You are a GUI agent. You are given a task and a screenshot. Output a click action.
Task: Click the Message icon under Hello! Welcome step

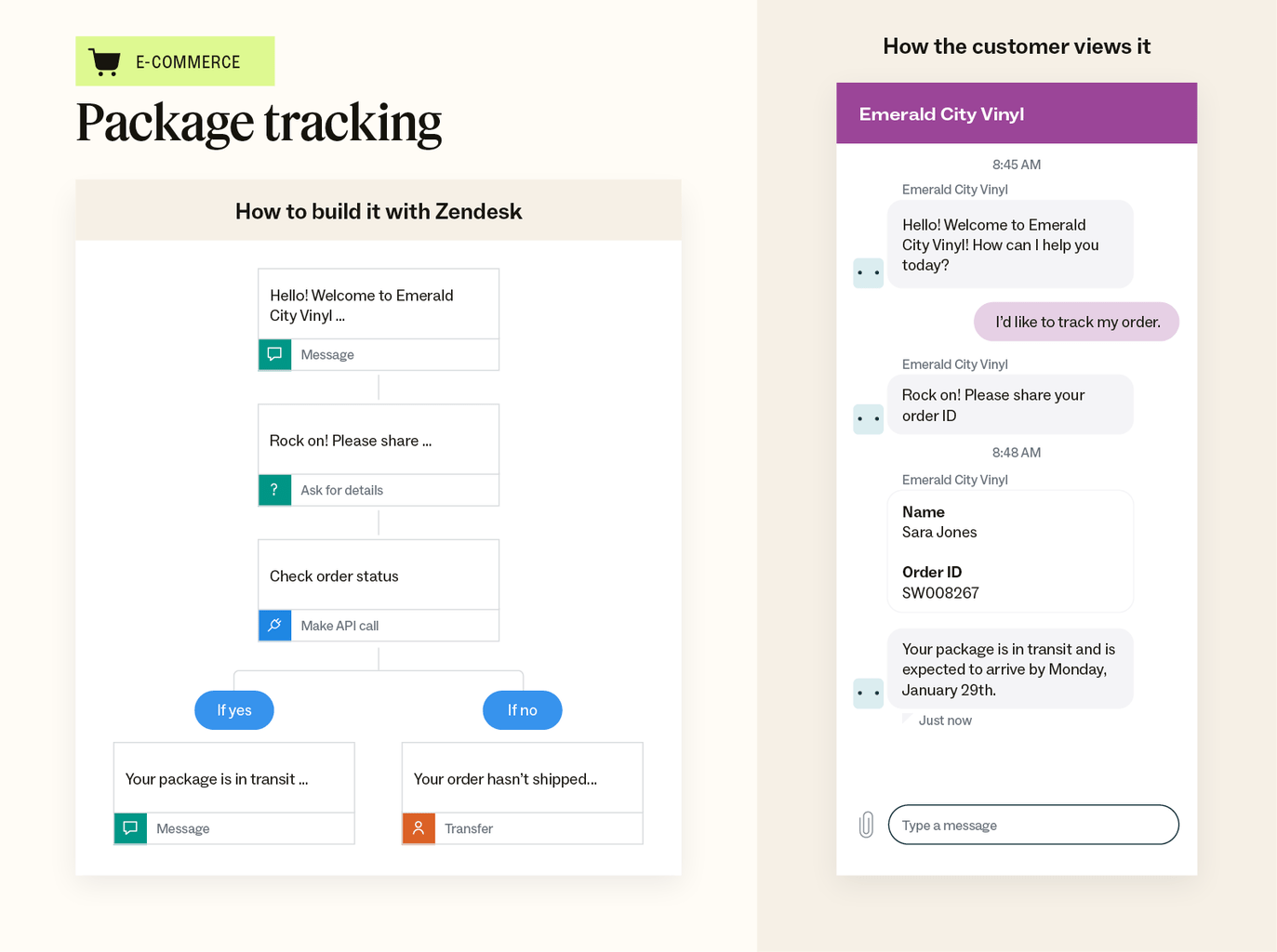(274, 354)
